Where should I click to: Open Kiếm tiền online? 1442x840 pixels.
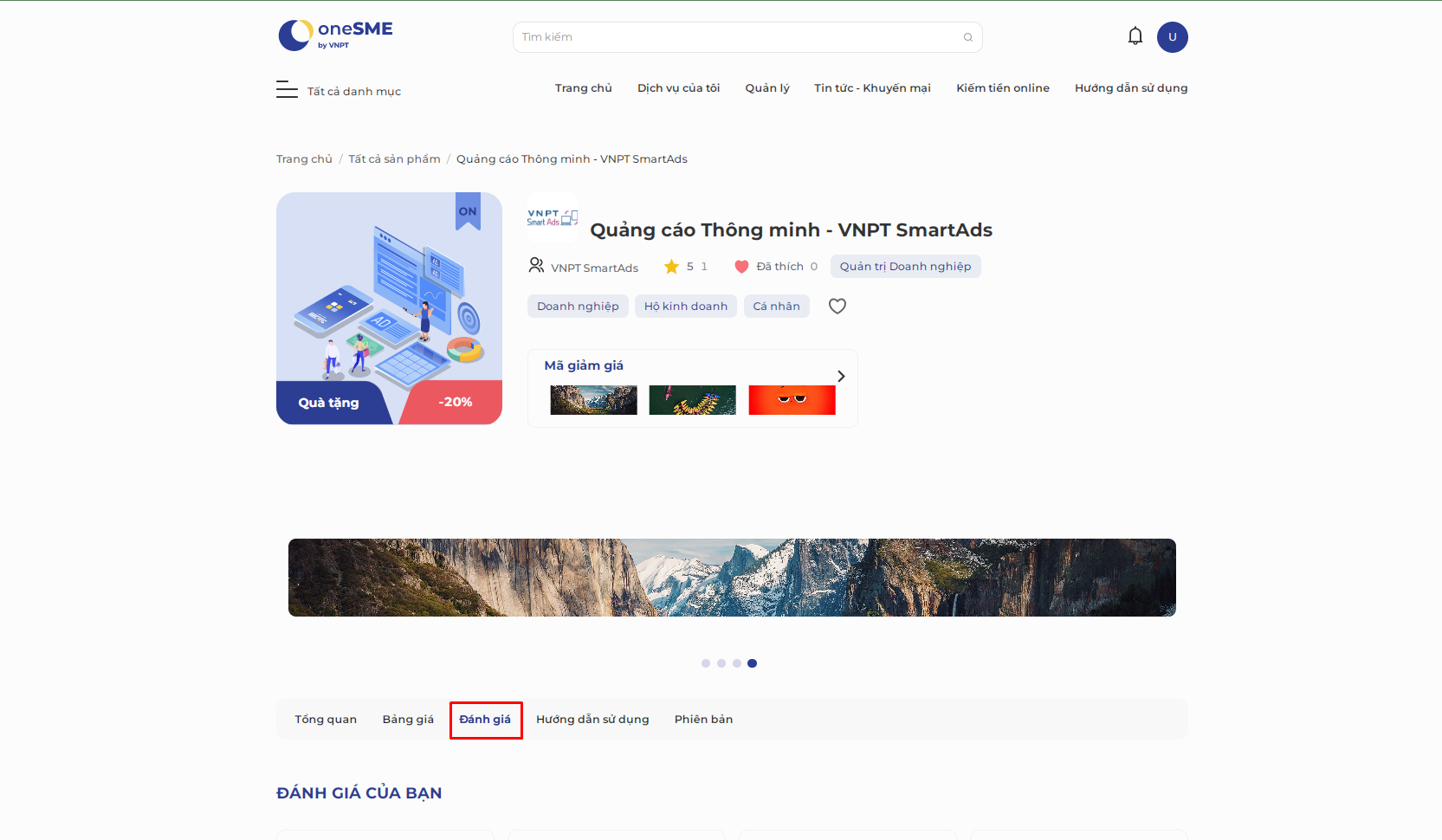tap(1003, 88)
